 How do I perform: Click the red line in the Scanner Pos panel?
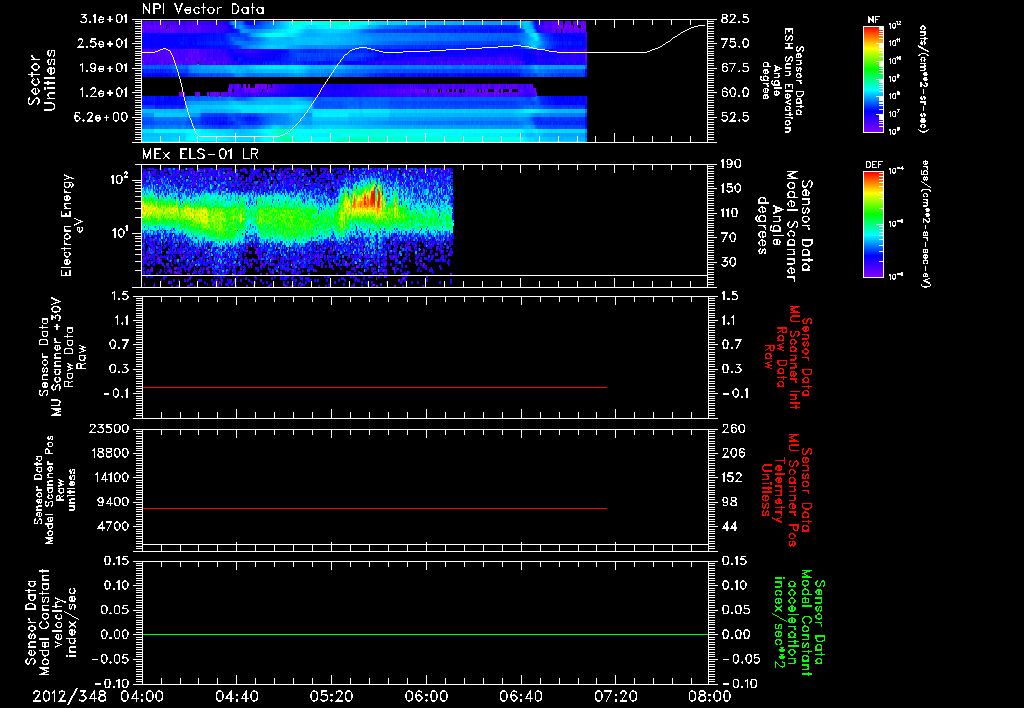click(x=374, y=508)
